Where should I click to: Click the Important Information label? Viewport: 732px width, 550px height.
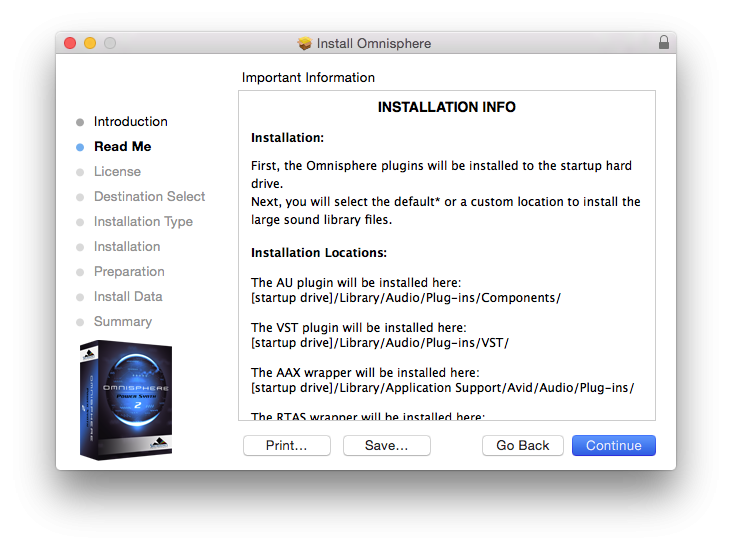(x=308, y=78)
